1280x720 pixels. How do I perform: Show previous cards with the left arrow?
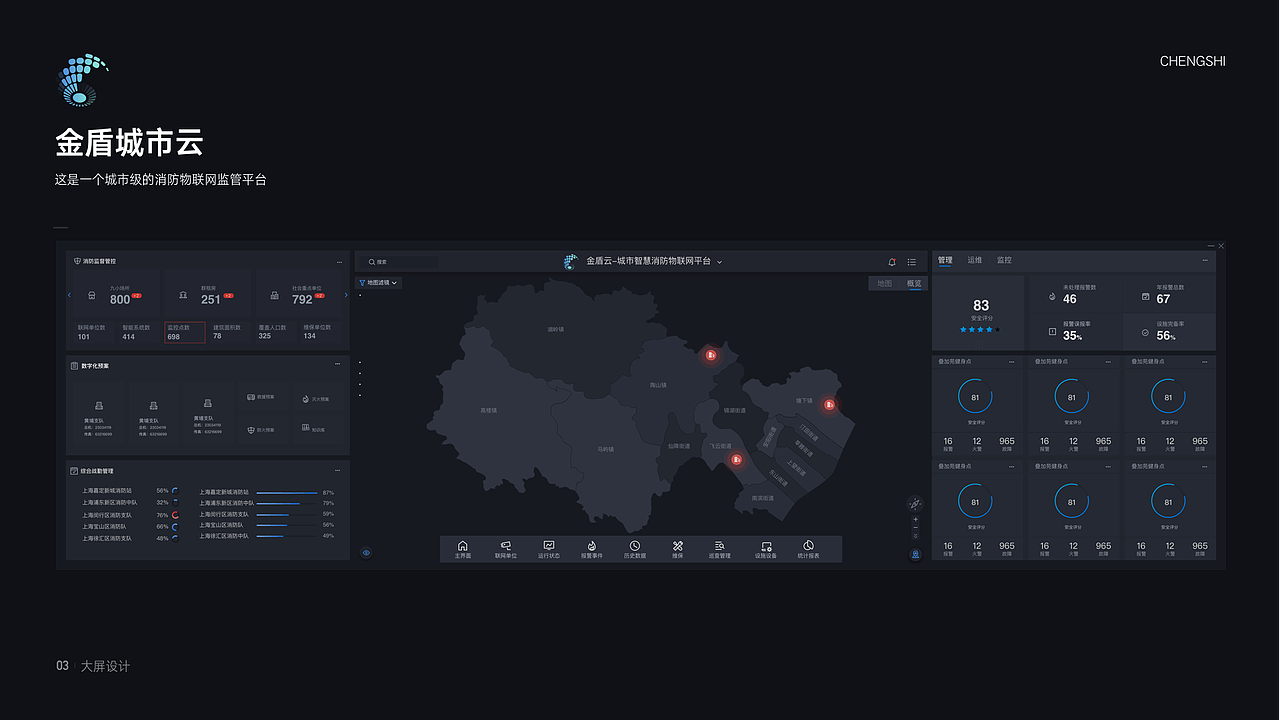[x=69, y=295]
